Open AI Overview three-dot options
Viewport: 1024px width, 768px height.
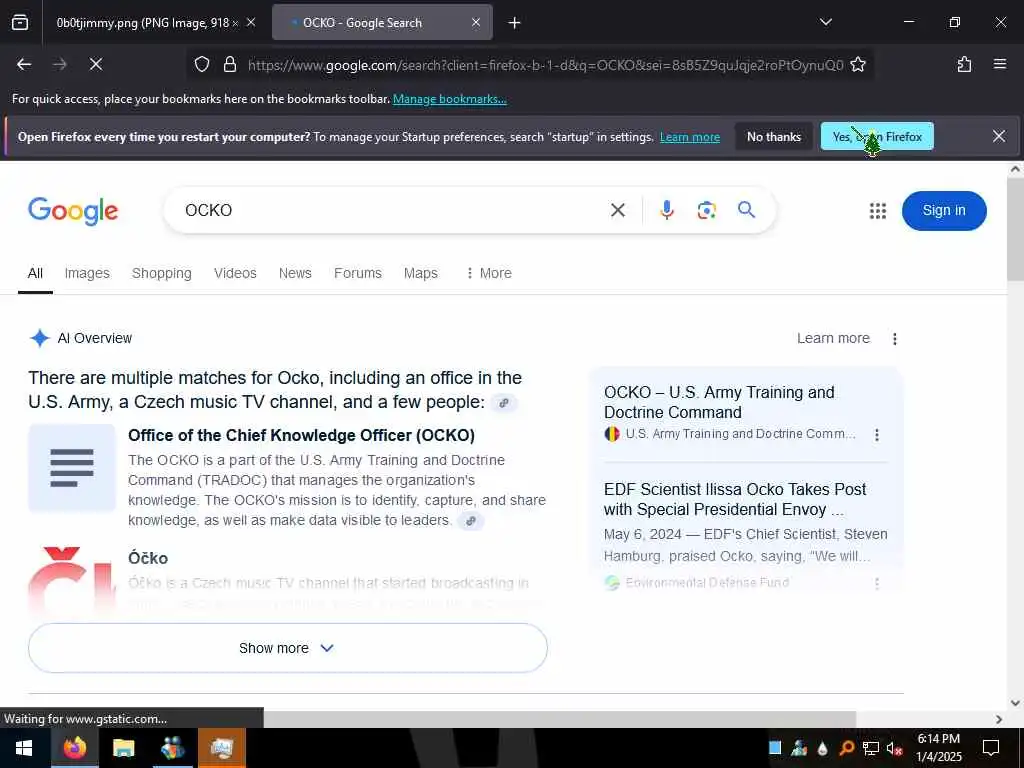tap(895, 339)
